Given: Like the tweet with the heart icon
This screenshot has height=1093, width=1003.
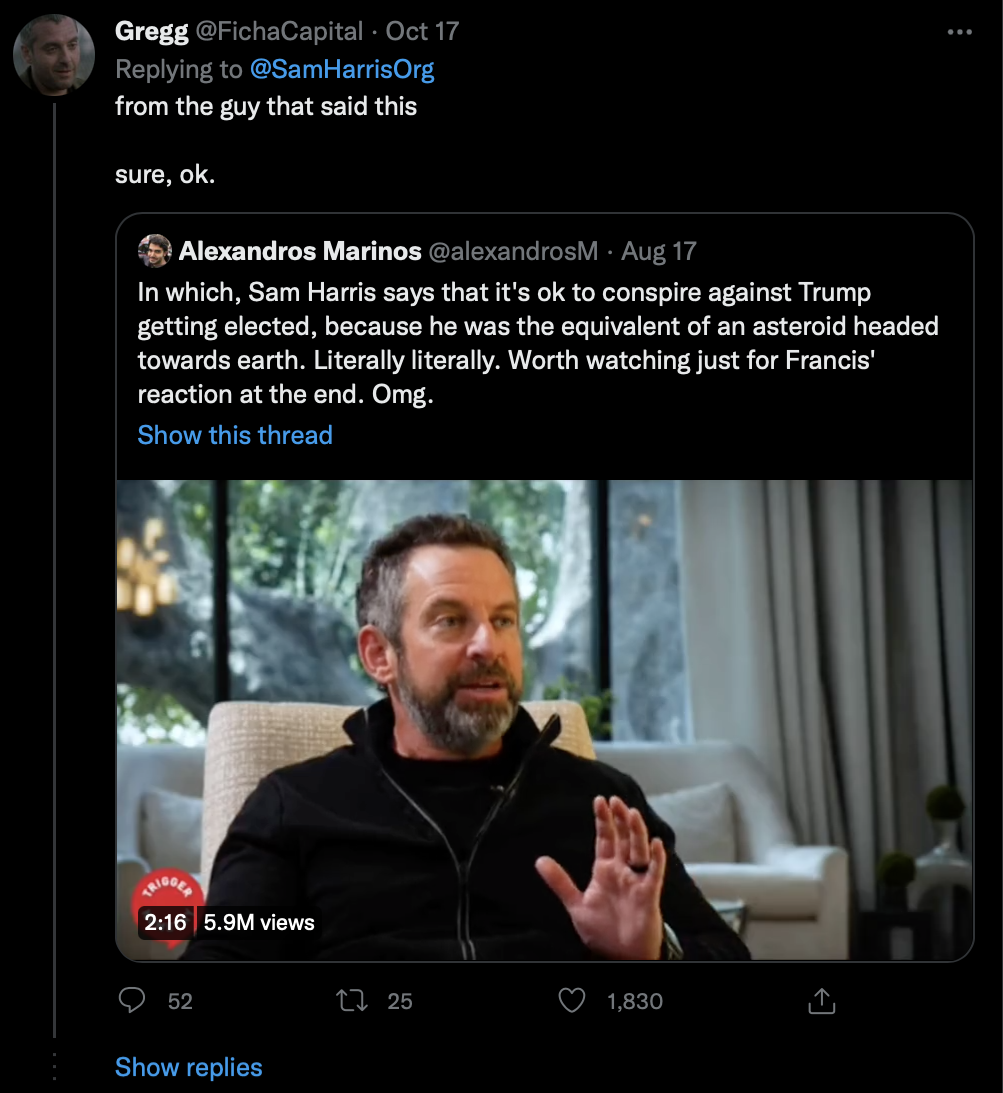Looking at the screenshot, I should pyautogui.click(x=571, y=1000).
